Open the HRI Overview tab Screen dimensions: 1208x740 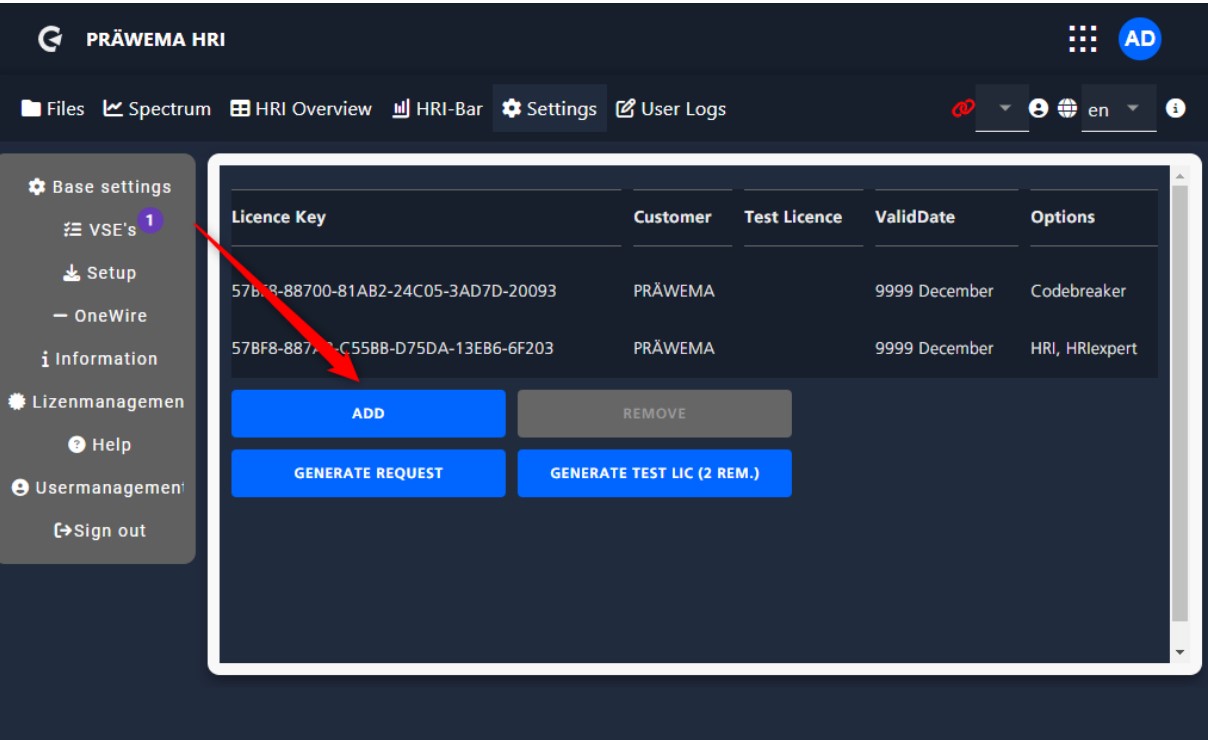click(x=301, y=109)
